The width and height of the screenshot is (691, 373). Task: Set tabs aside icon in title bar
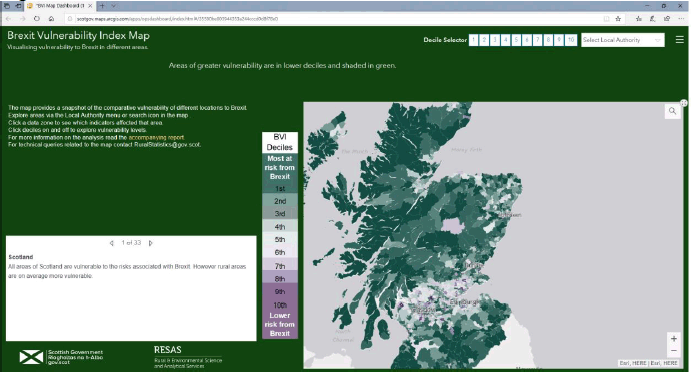19,6
